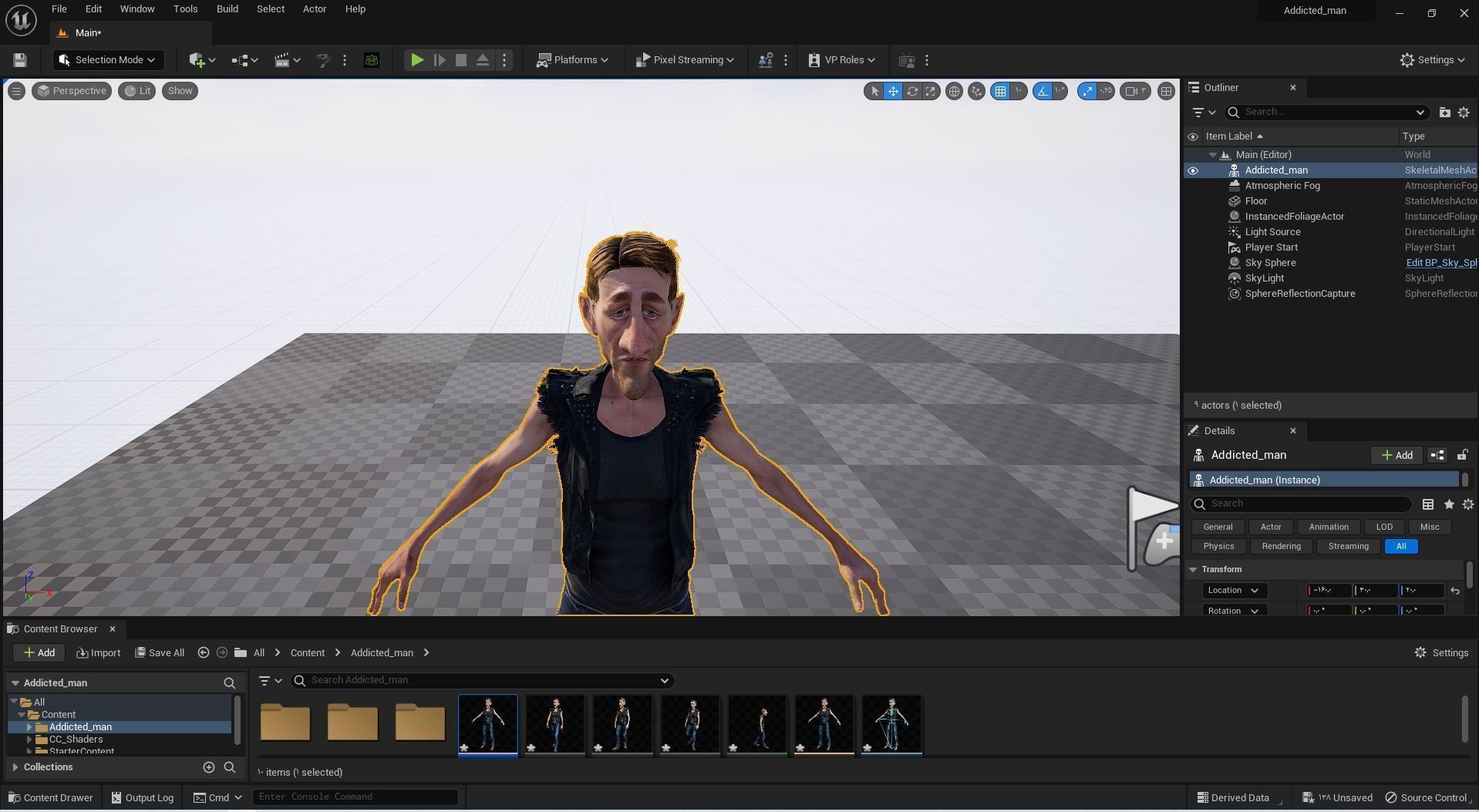Toggle the General property filter
The image size is (1479, 812).
pos(1218,527)
